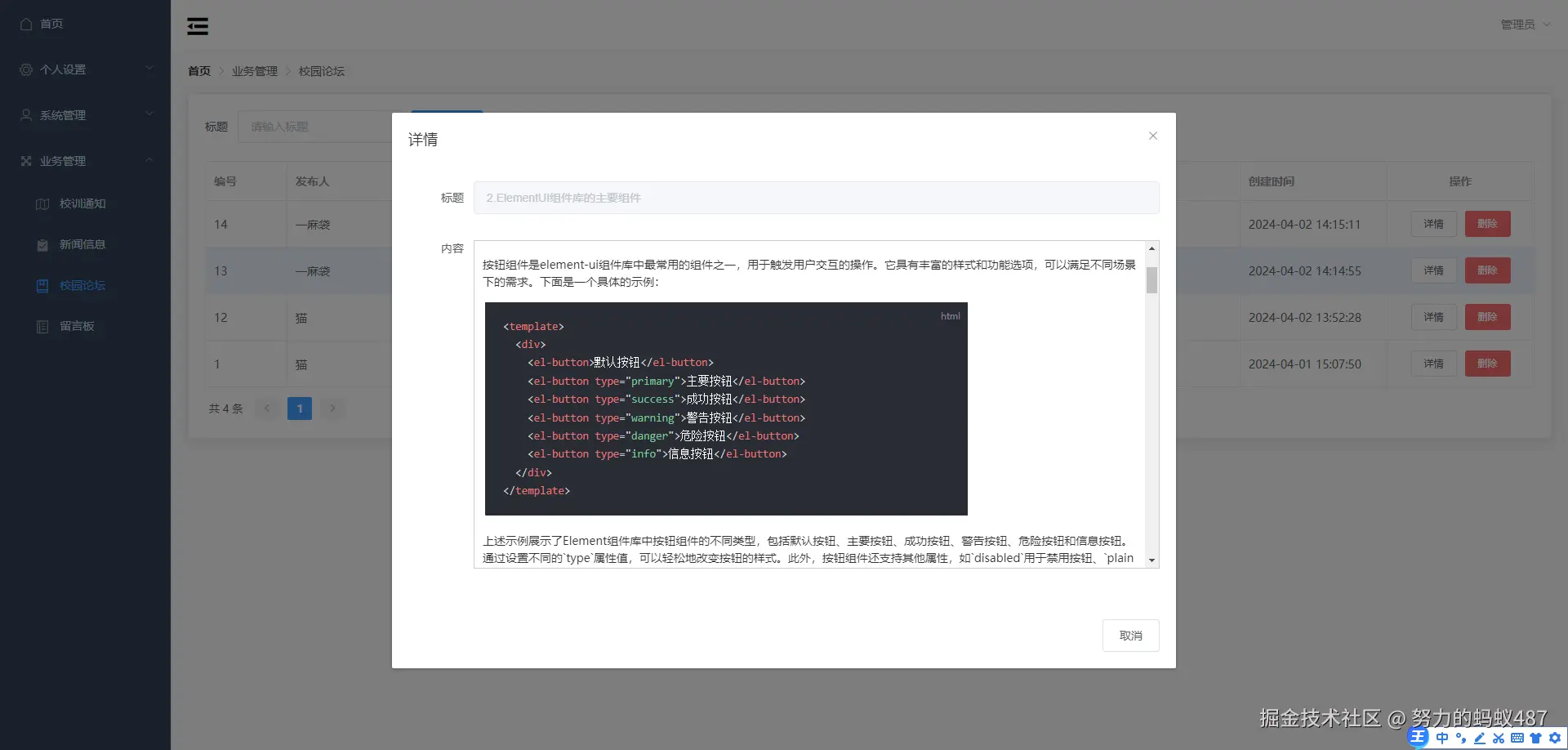Open 留言板 via its sidebar icon
The image size is (1568, 750).
42,326
